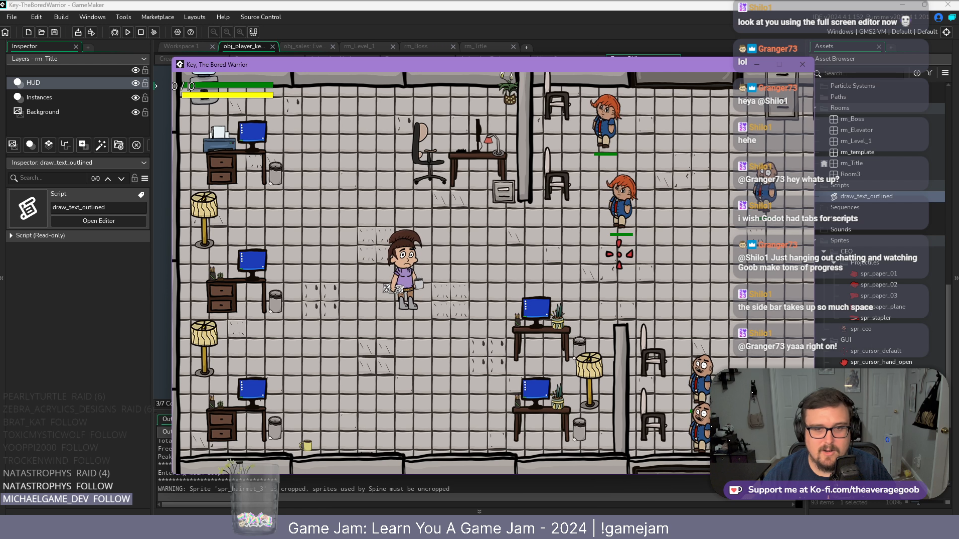Viewport: 959px width, 539px height.
Task: Save the project using toolbar icon
Action: coord(54,32)
